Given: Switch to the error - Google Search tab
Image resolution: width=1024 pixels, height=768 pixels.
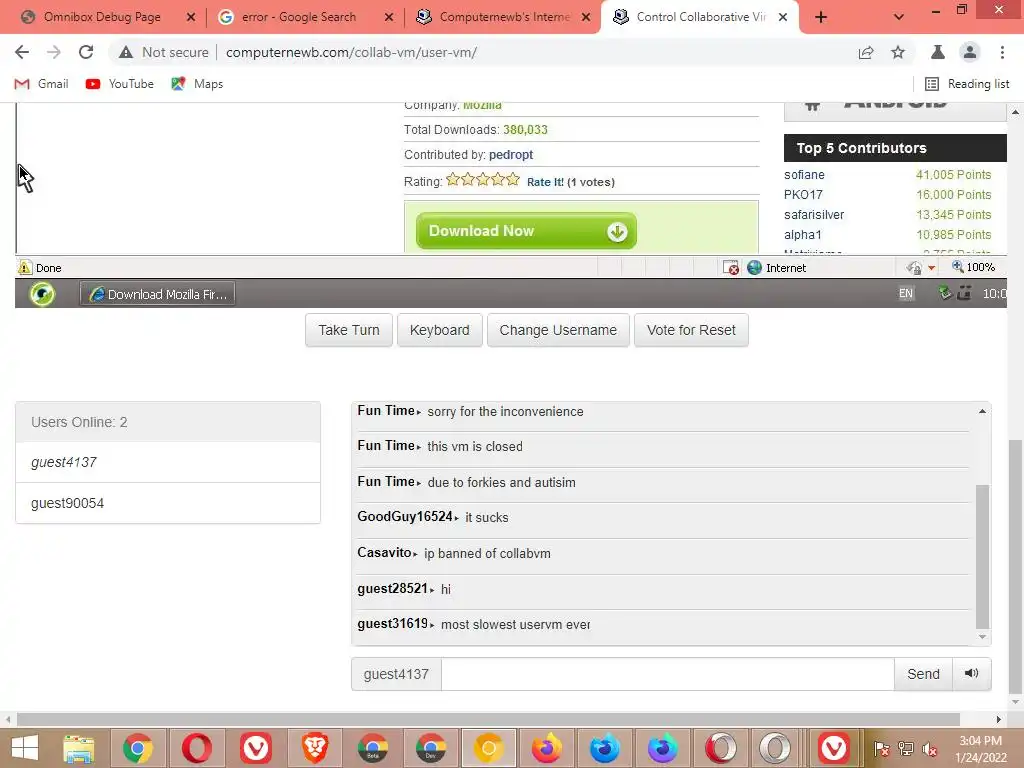Looking at the screenshot, I should point(297,17).
